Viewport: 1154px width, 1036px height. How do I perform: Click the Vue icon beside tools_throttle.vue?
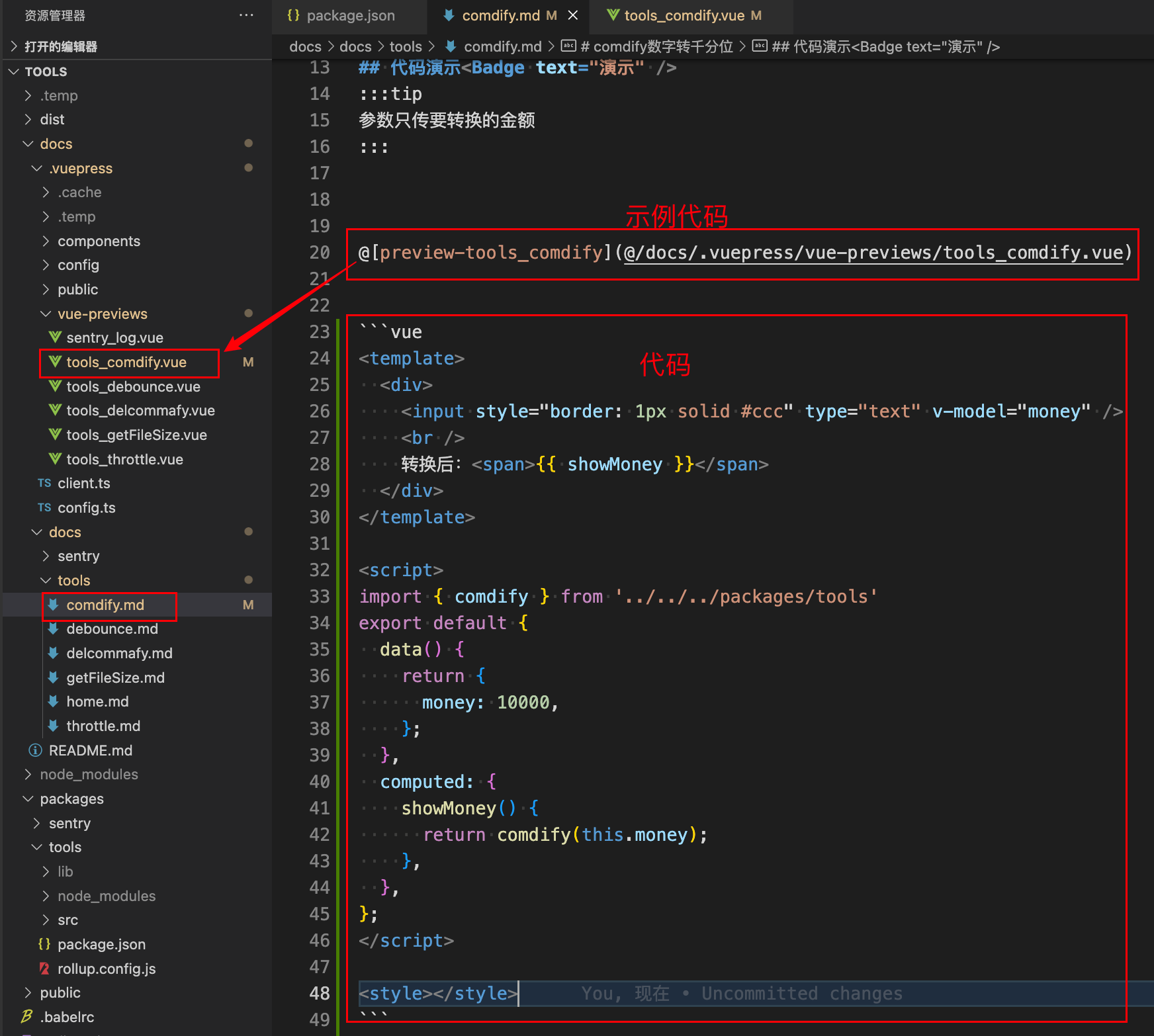pyautogui.click(x=56, y=459)
